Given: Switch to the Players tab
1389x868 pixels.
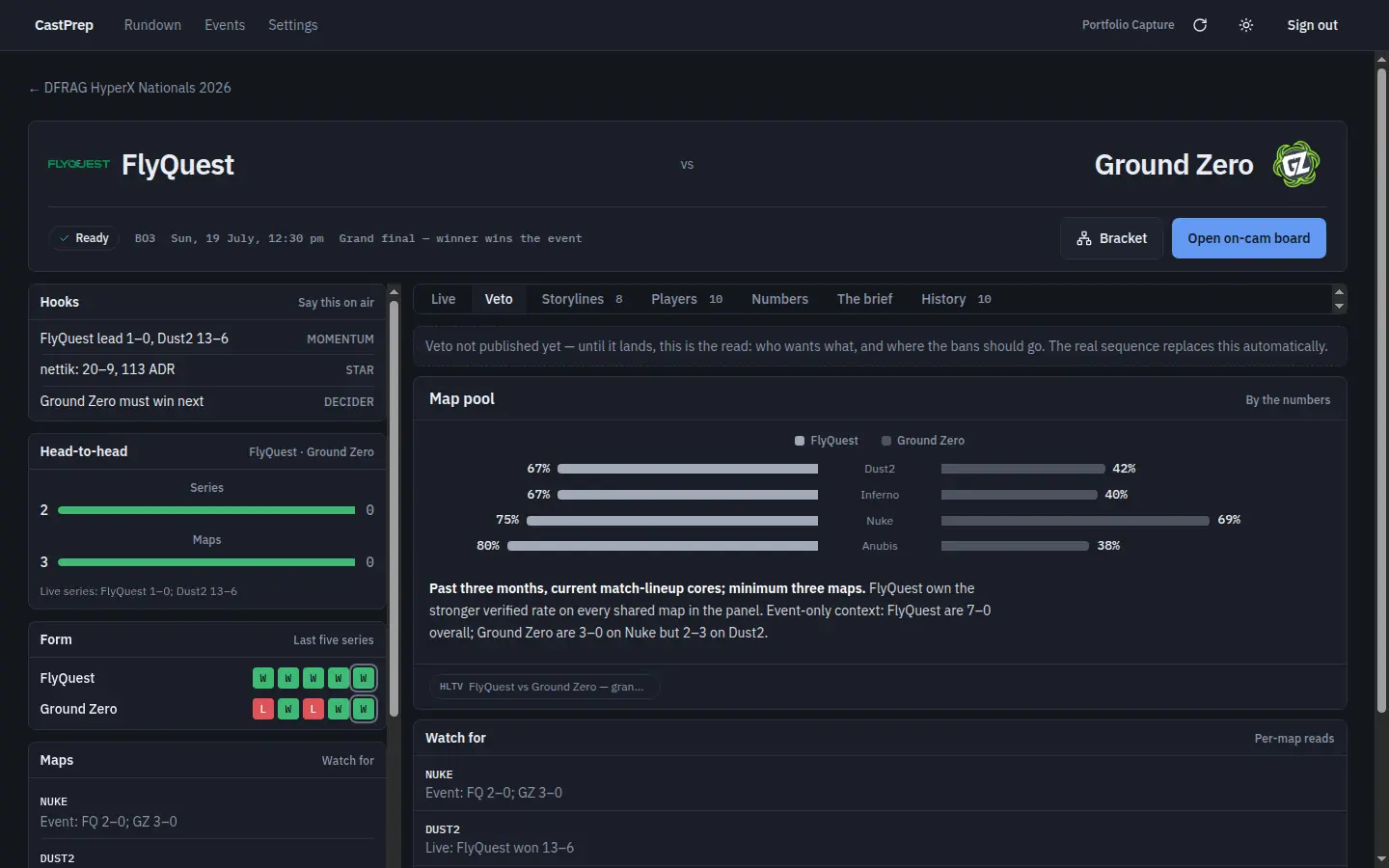Looking at the screenshot, I should click(687, 299).
